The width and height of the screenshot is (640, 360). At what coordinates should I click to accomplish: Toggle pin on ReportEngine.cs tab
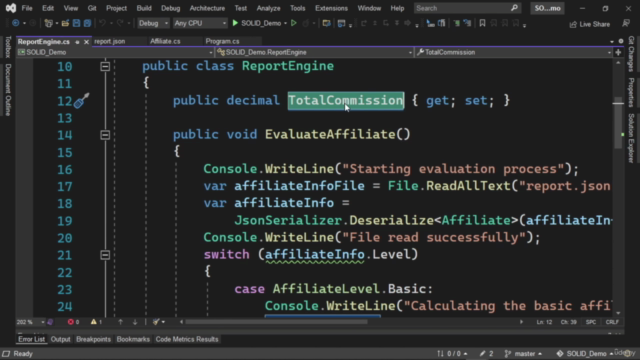click(77, 42)
